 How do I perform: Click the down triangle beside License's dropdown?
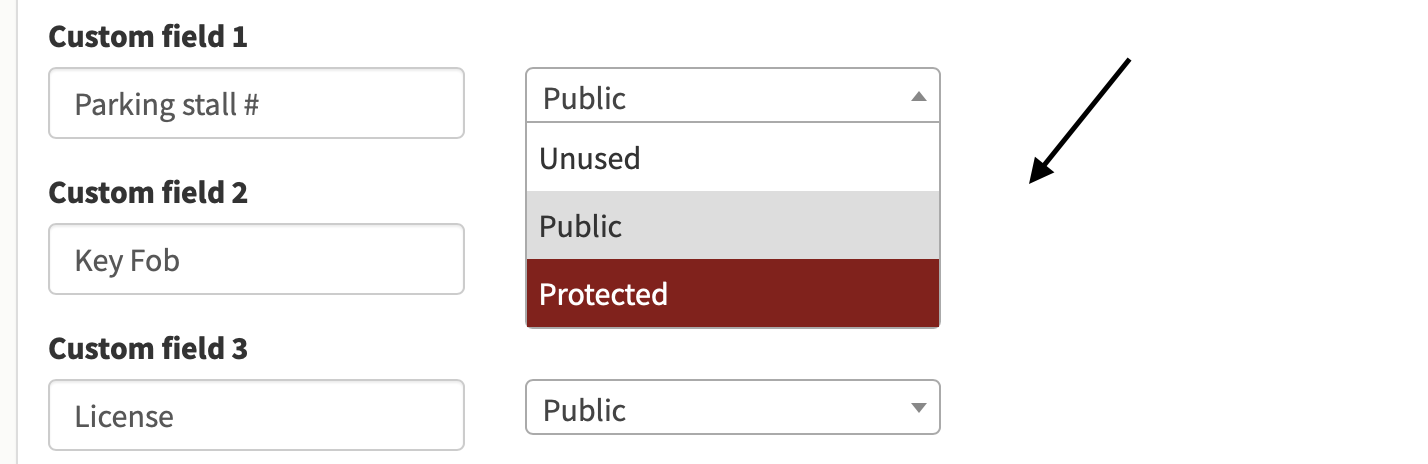coord(919,407)
